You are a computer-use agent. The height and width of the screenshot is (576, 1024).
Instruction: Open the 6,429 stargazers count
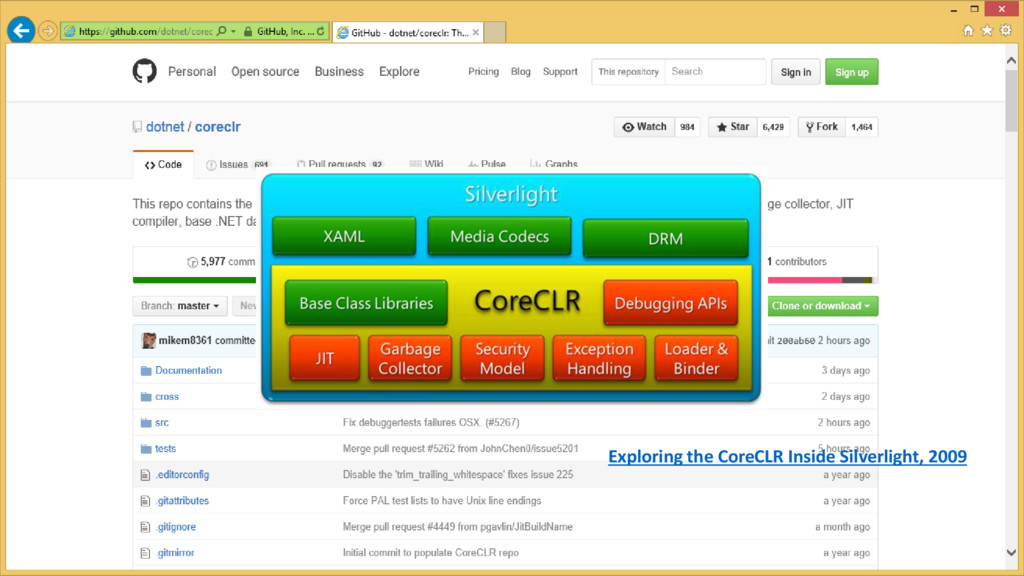(x=773, y=127)
